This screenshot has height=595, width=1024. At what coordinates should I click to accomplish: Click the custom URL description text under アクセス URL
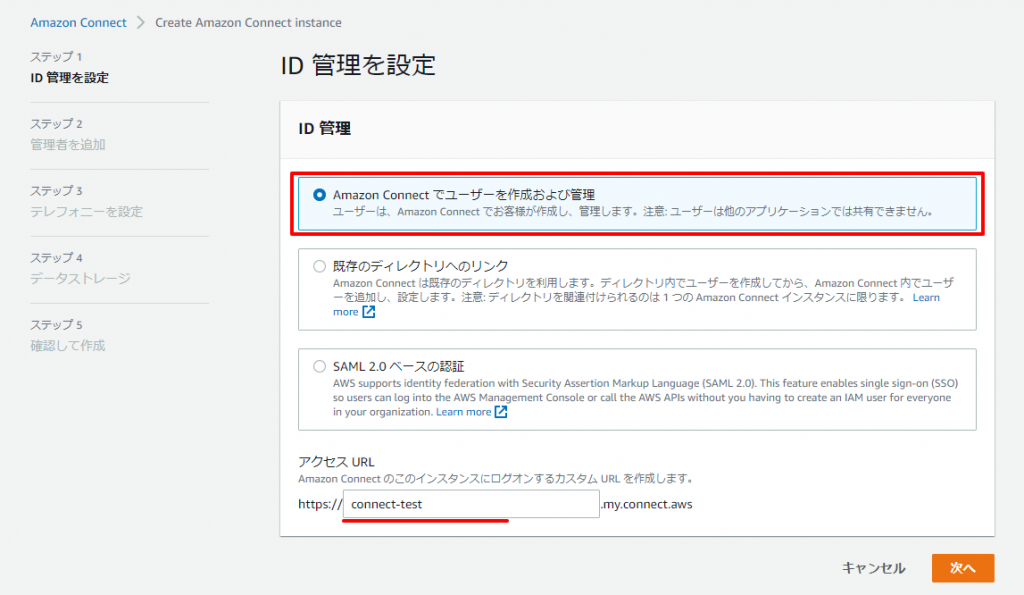(x=495, y=479)
